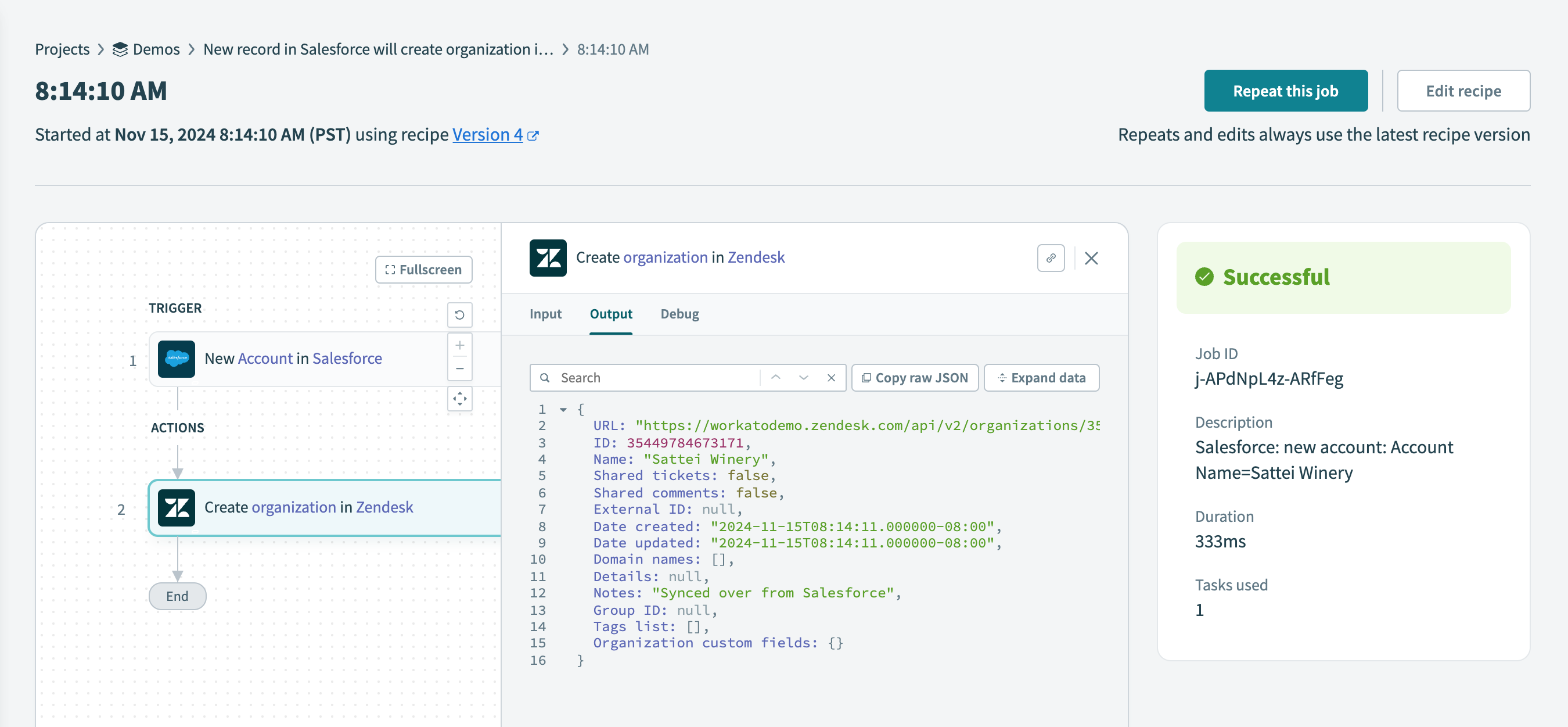The image size is (1568, 727).
Task: Select the Input tab
Action: coord(543,313)
